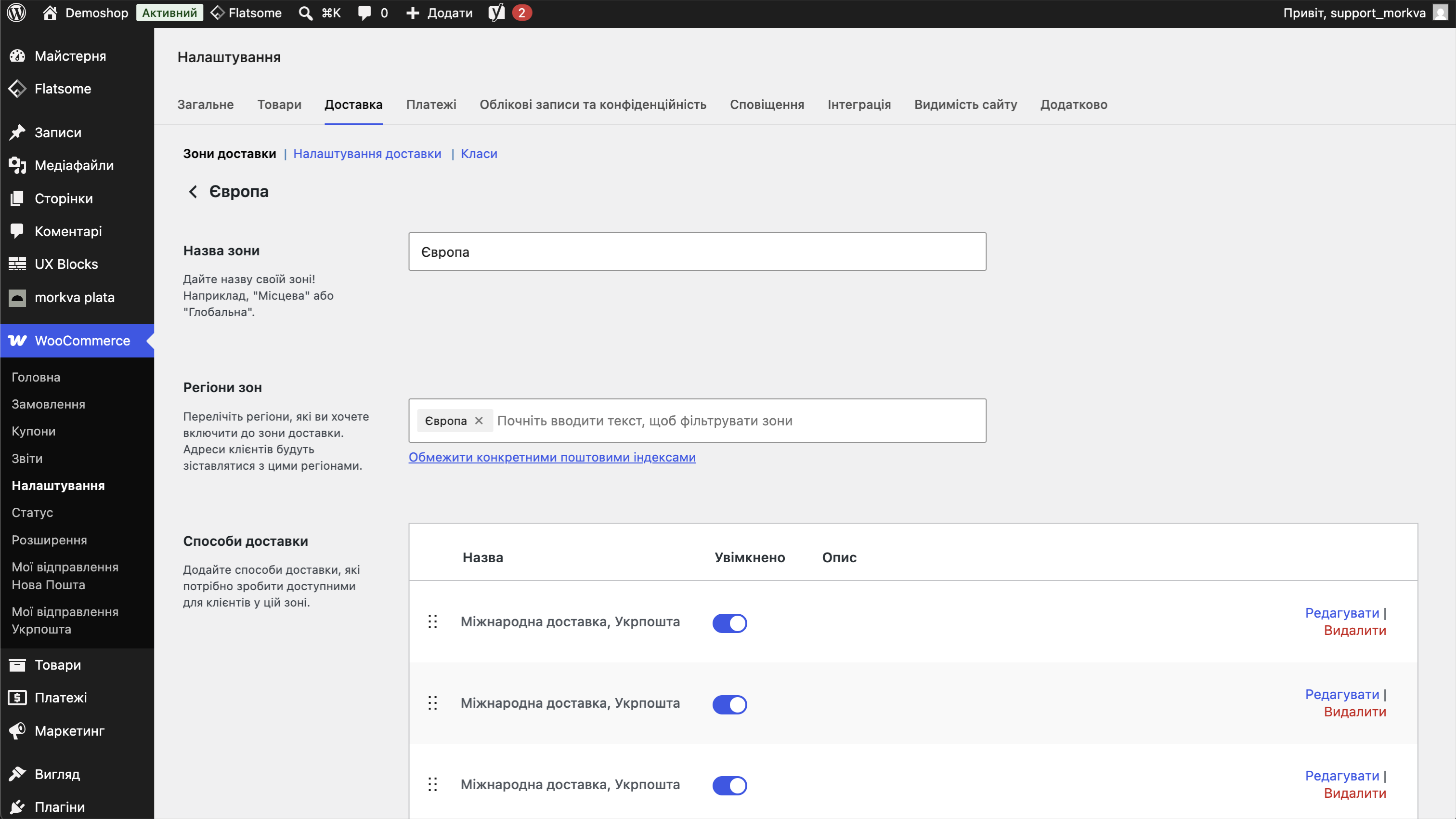1456x819 pixels.
Task: Click Зони доставки section link
Action: [230, 154]
